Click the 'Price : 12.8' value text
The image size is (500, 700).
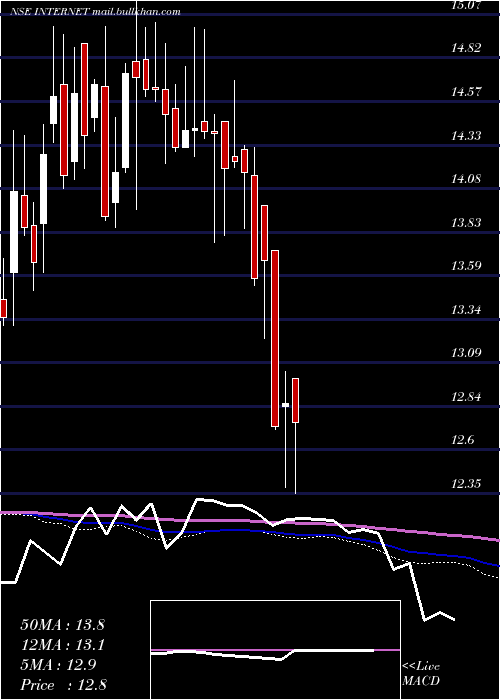pyautogui.click(x=63, y=685)
